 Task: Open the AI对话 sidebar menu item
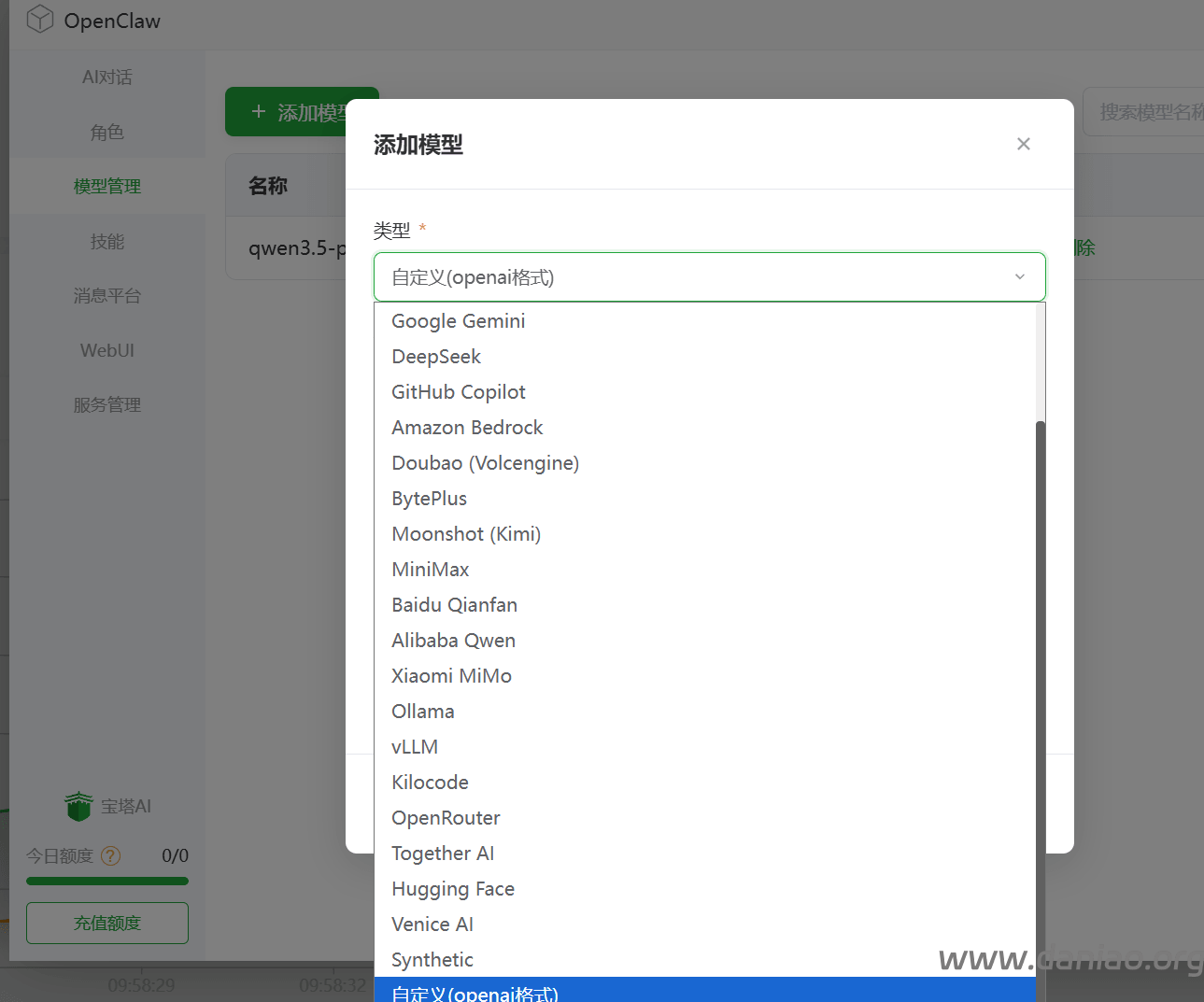[x=106, y=78]
